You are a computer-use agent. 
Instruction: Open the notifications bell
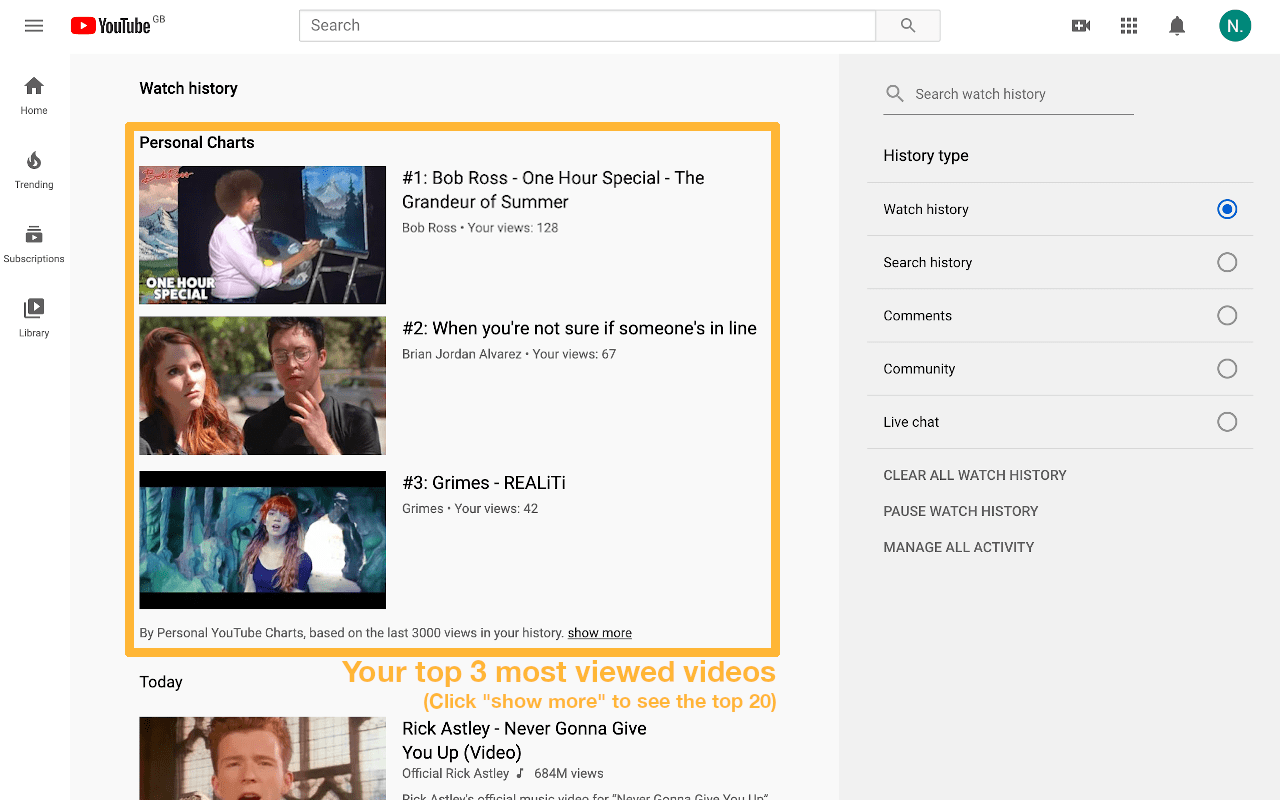[x=1177, y=25]
